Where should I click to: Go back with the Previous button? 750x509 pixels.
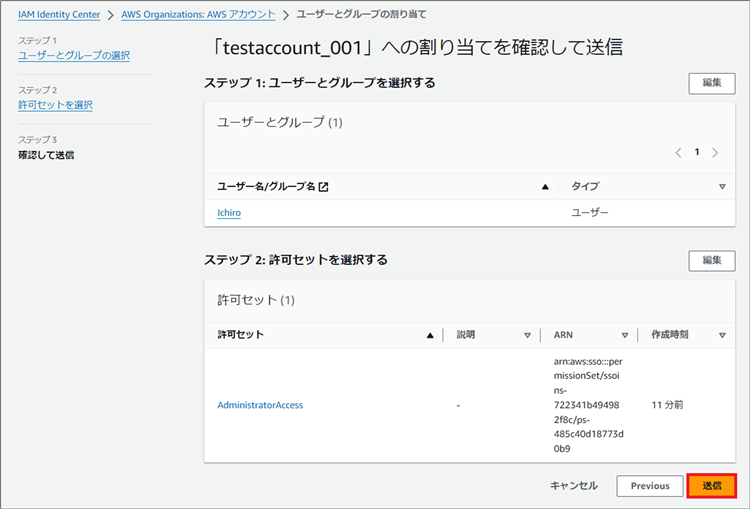point(649,486)
